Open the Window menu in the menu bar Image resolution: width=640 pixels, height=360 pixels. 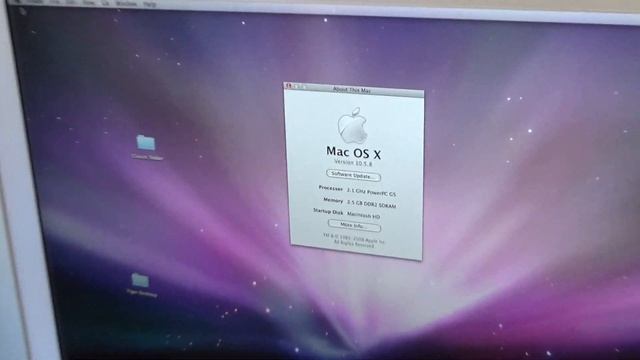pyautogui.click(x=126, y=4)
